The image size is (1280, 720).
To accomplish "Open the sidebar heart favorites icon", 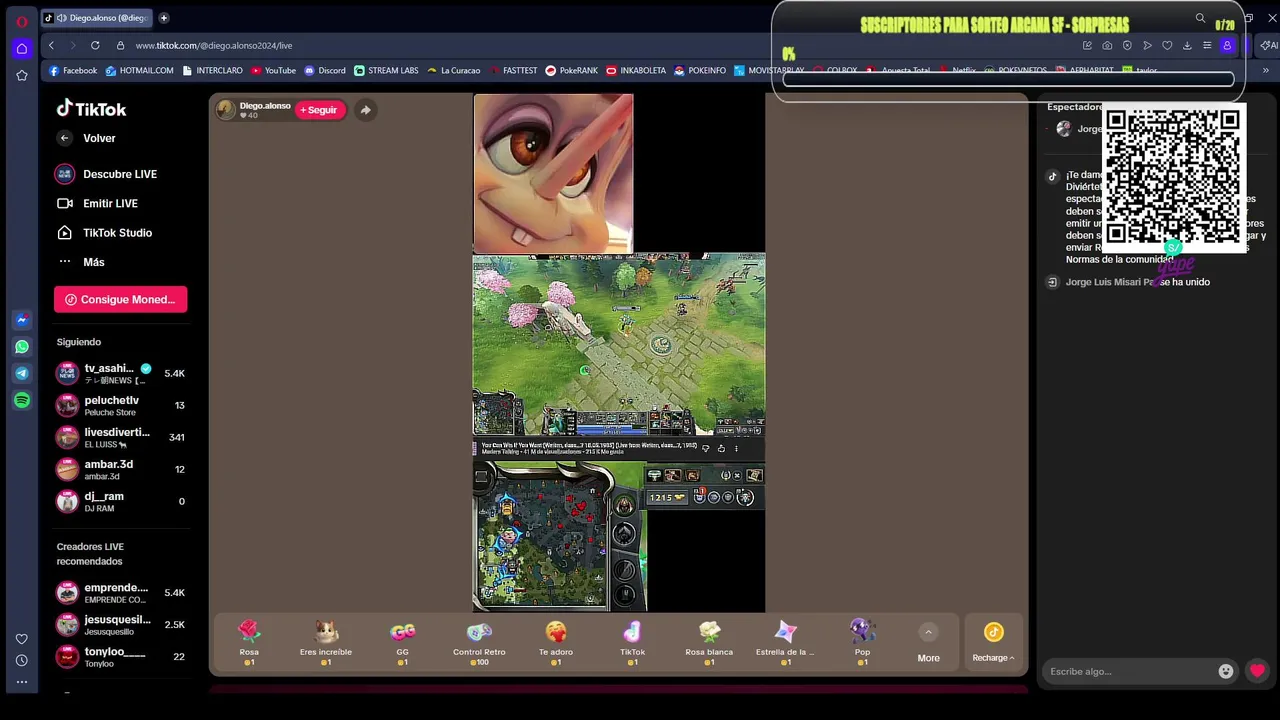I will click(21, 639).
